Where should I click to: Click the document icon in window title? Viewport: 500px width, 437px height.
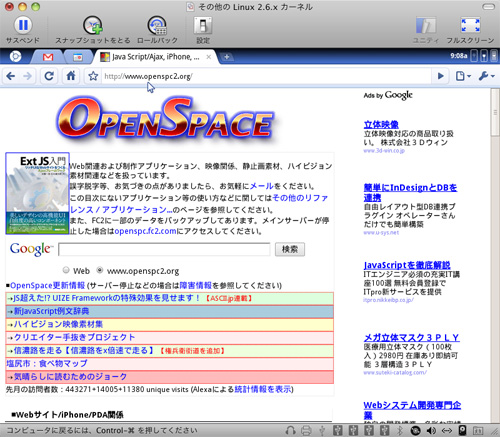pyautogui.click(x=190, y=7)
